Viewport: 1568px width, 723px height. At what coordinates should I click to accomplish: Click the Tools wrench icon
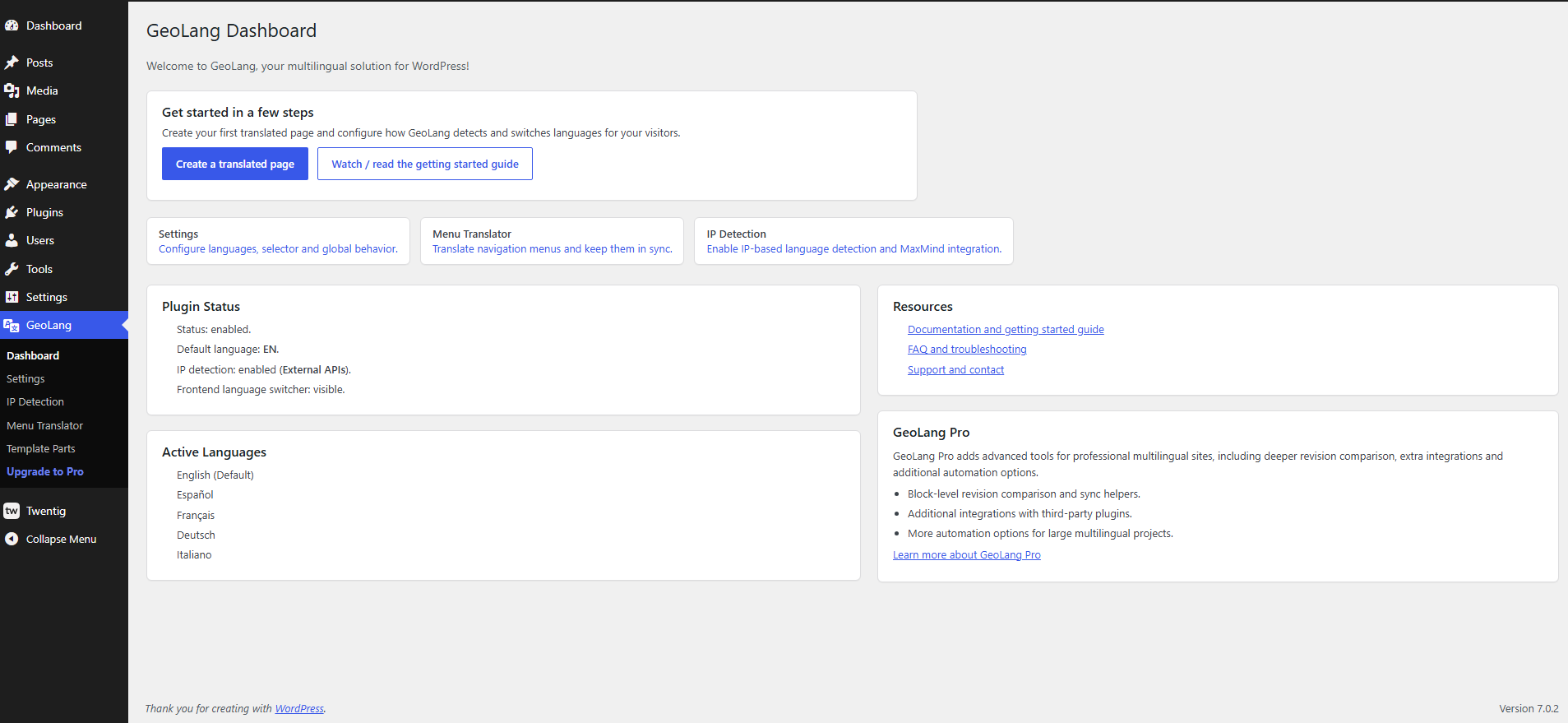[12, 269]
